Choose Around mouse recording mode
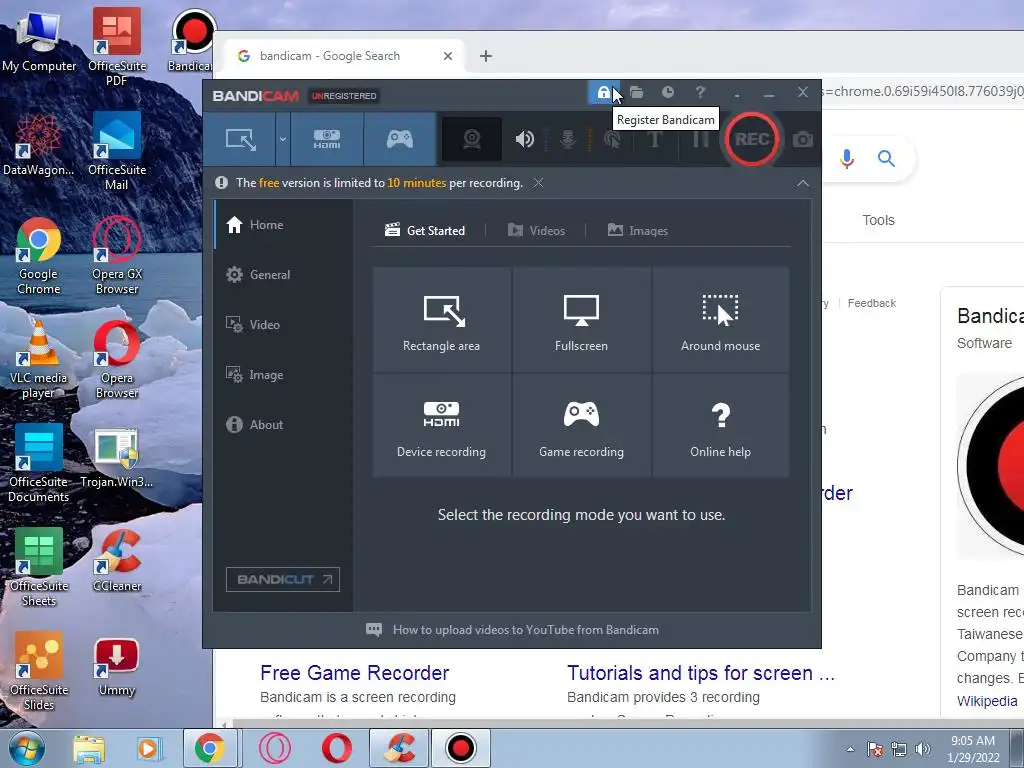The image size is (1024, 768). pos(720,319)
